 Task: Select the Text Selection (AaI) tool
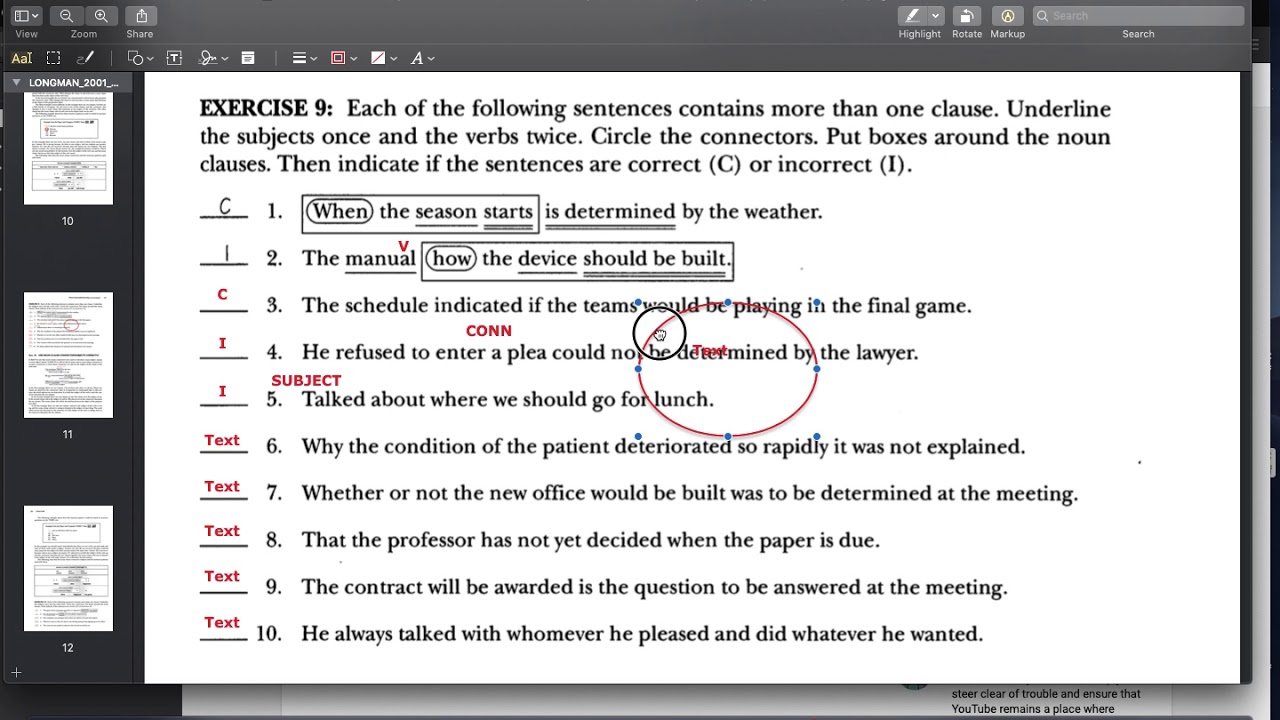[x=21, y=58]
